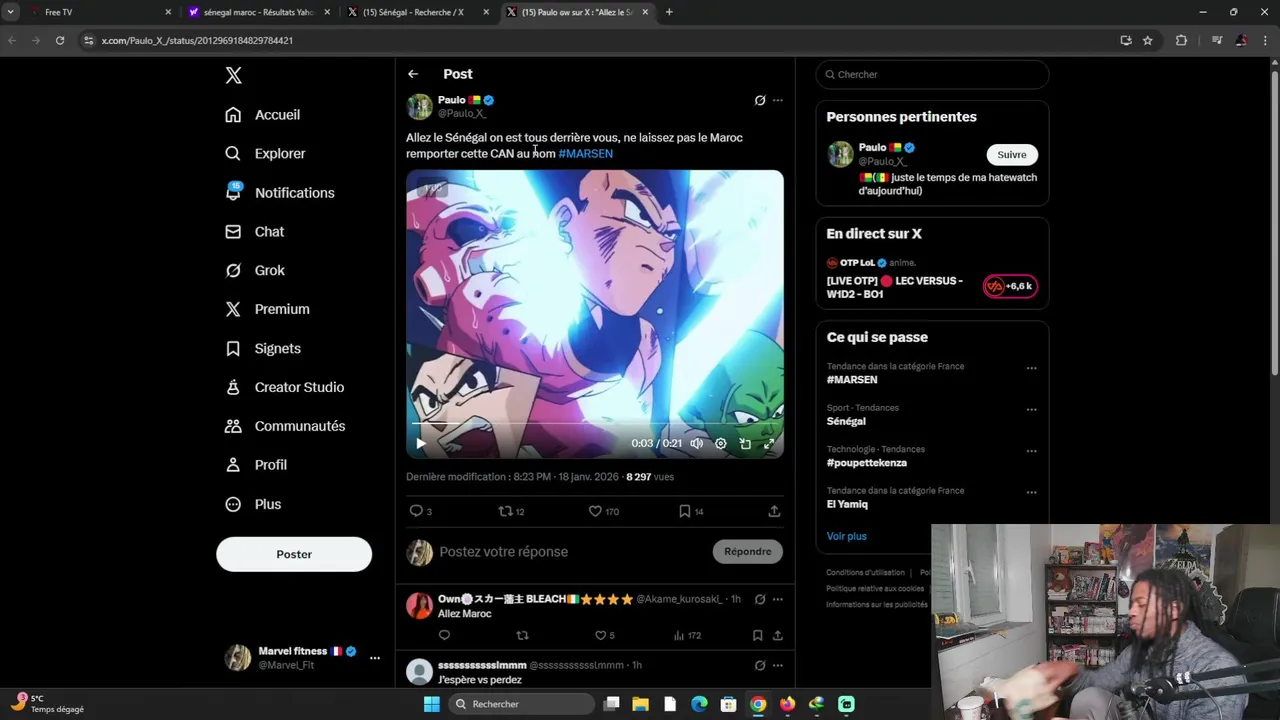Like the Allez Maroc comment
Viewport: 1280px width, 720px height.
click(605, 635)
